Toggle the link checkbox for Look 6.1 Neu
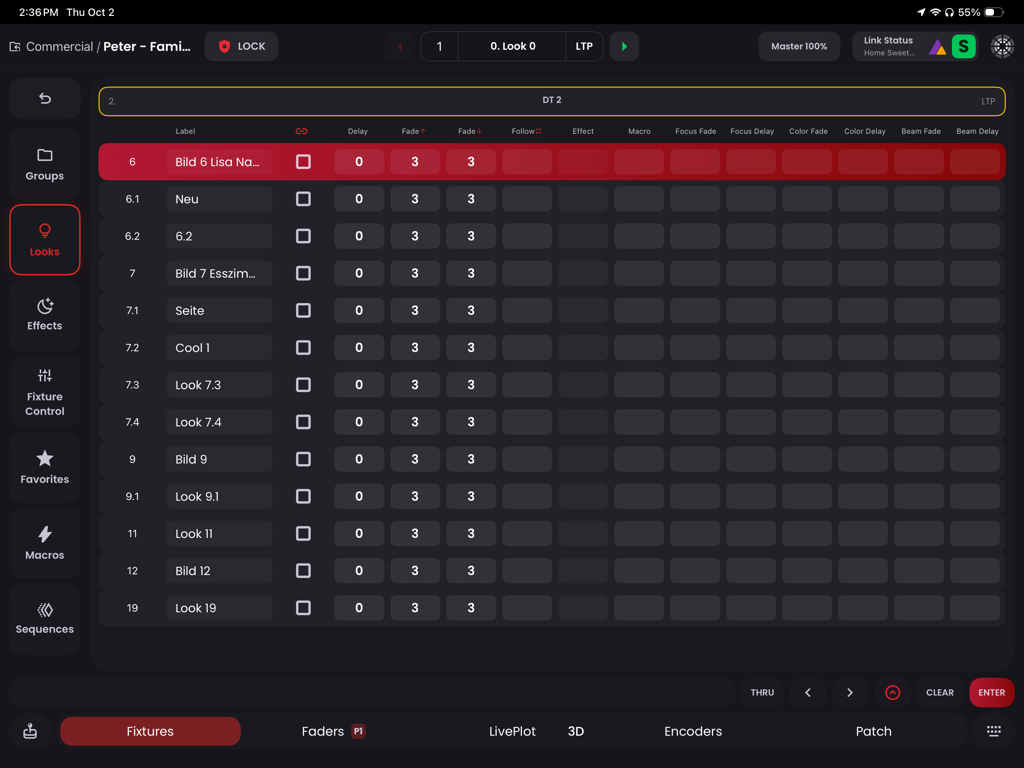 [303, 198]
